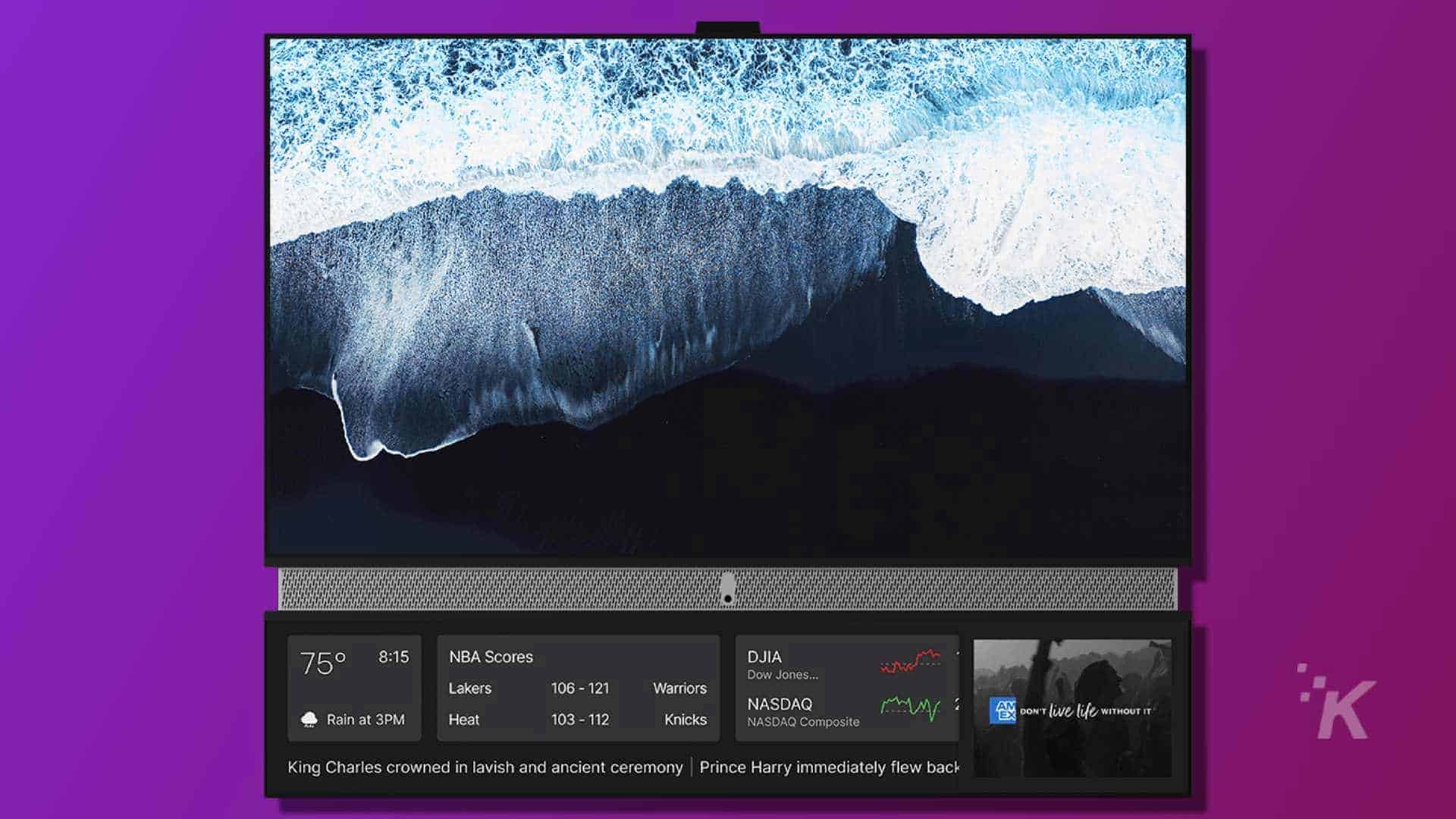Select the Lakers team name
The width and height of the screenshot is (1456, 819).
coord(469,689)
